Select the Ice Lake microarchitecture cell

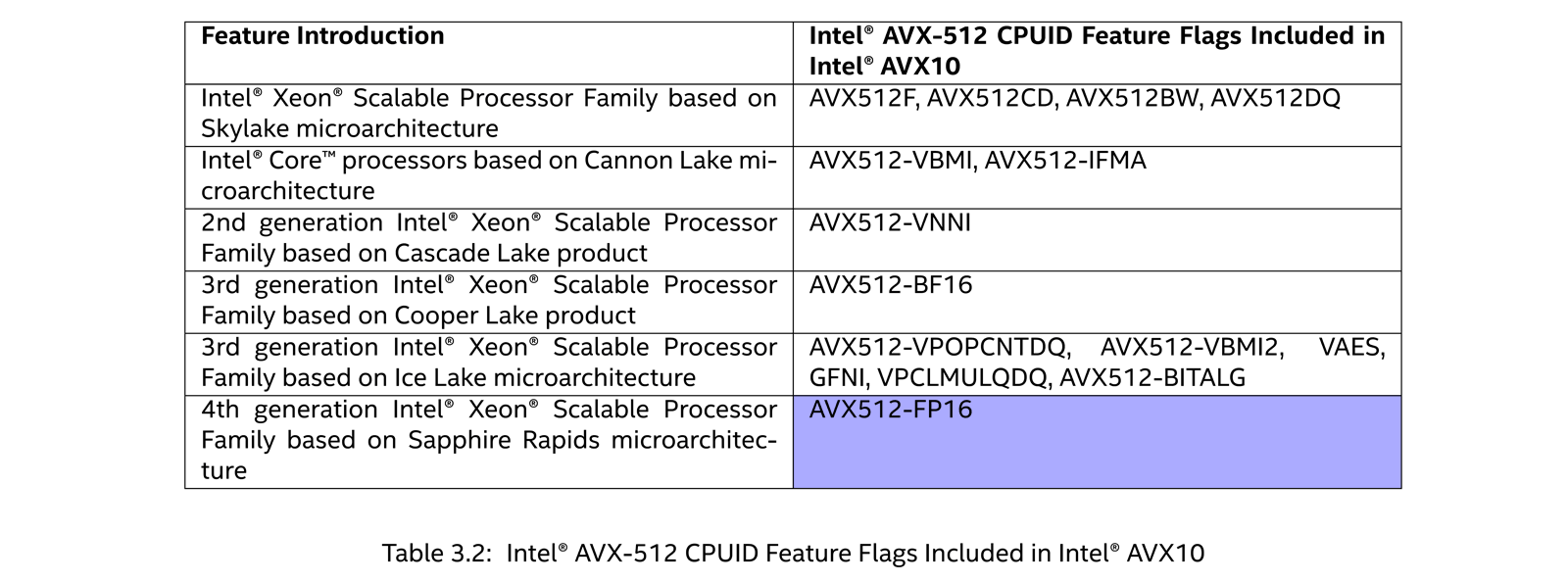pos(488,363)
